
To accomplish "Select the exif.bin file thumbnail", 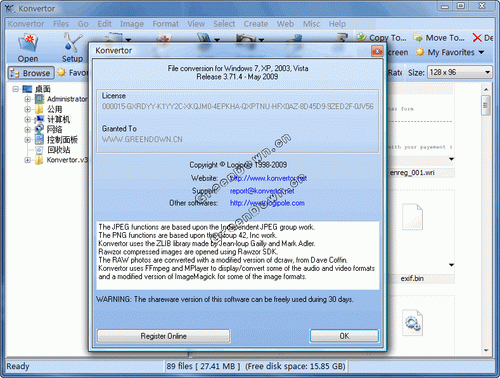I will tap(412, 217).
